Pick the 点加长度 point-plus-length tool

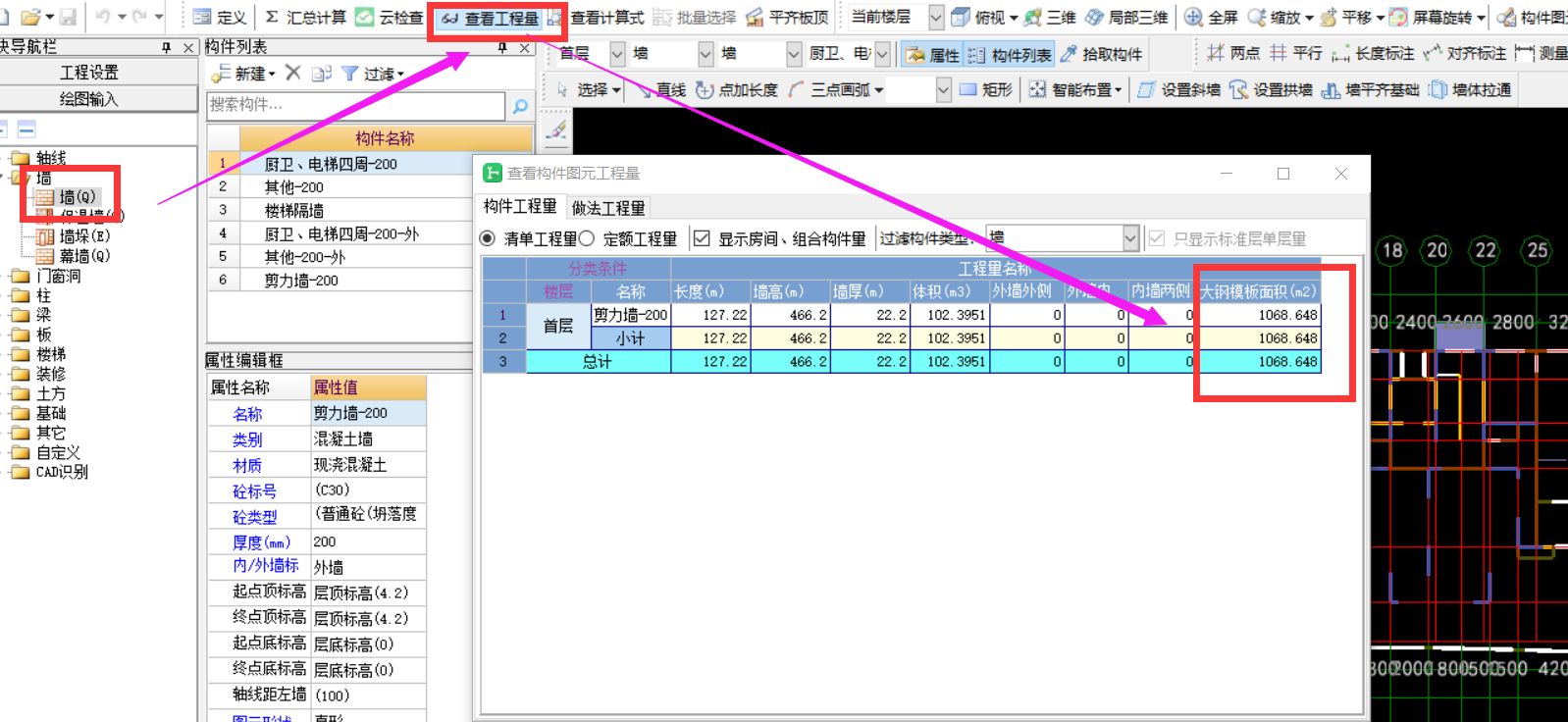(x=737, y=89)
